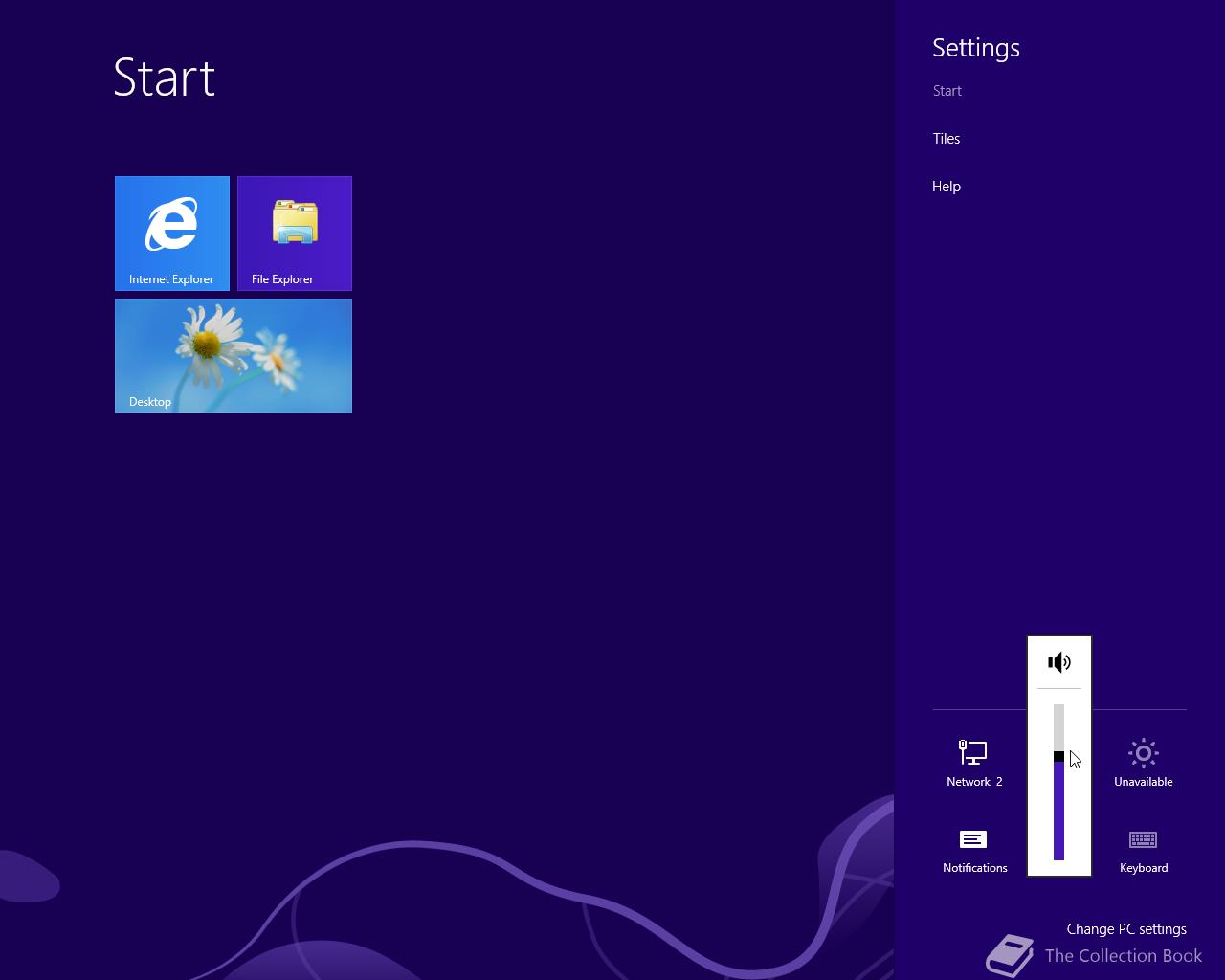
Task: Open the Internet Explorer tile
Action: [172, 234]
